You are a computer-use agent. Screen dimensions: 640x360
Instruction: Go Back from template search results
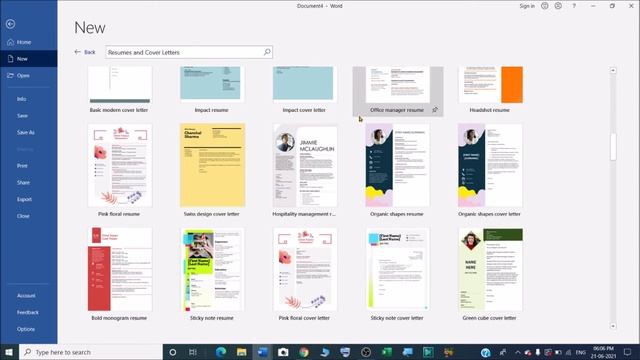pos(85,52)
